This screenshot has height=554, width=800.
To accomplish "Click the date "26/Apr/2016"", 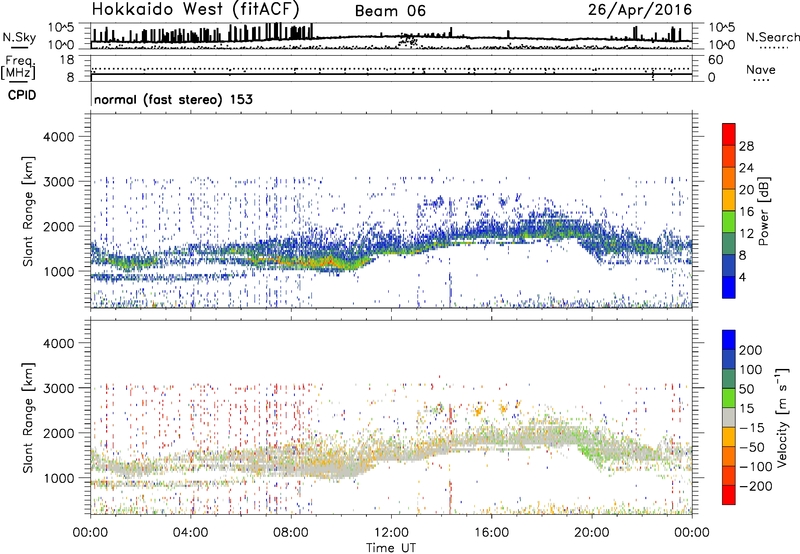I will pos(640,10).
